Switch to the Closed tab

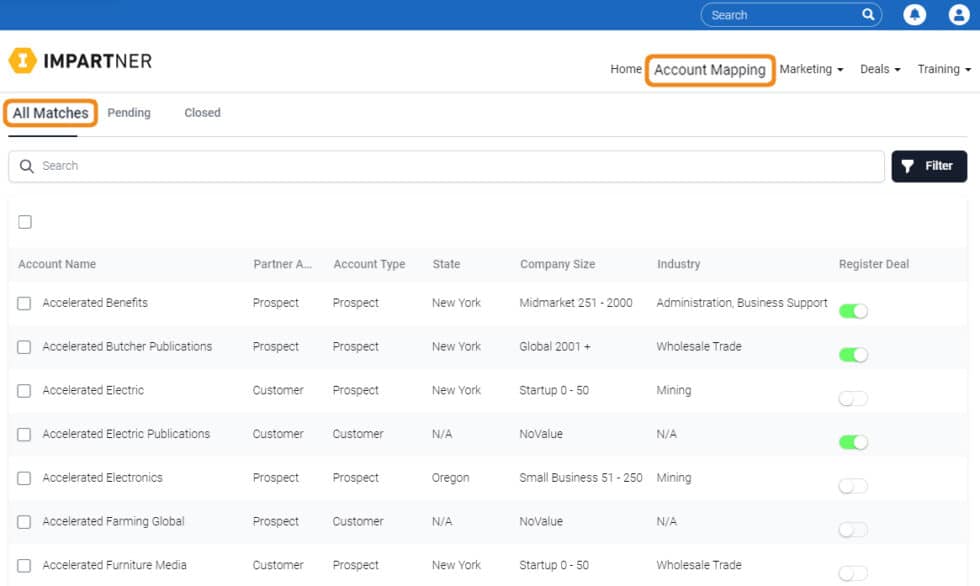(x=202, y=113)
